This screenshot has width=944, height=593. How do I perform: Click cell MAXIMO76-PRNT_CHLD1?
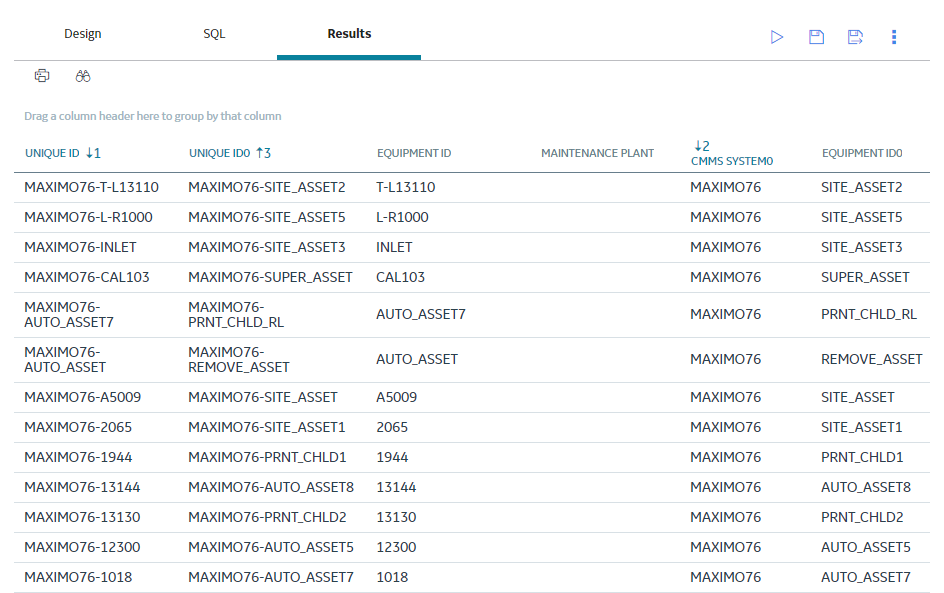[x=267, y=458]
